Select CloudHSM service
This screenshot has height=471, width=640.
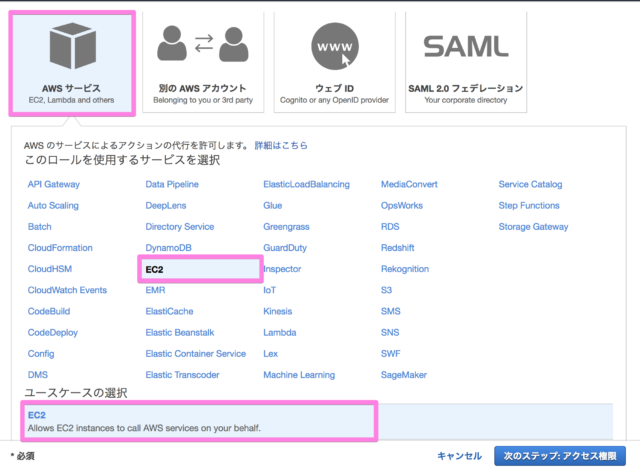click(x=50, y=269)
